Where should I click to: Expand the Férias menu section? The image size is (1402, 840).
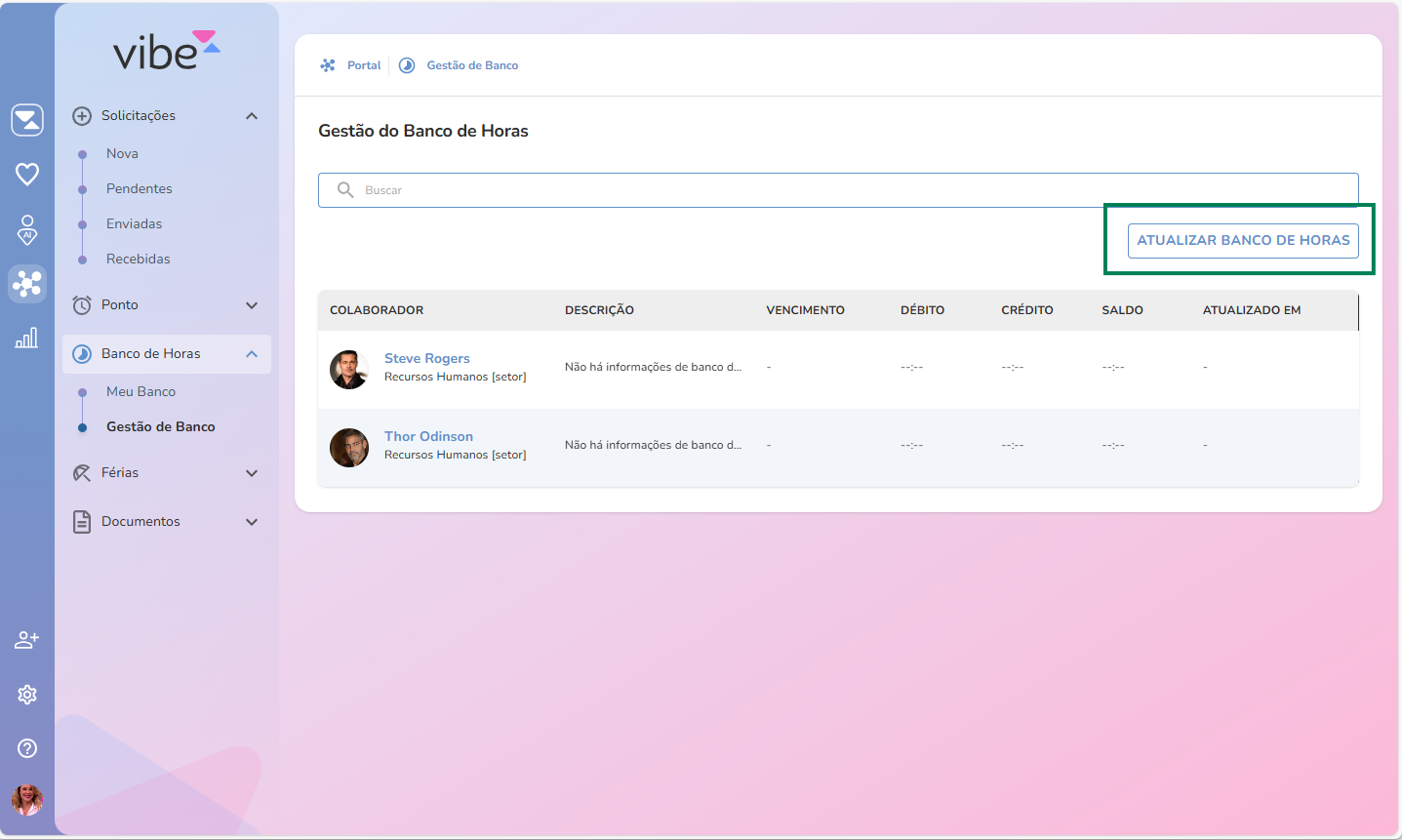(252, 473)
